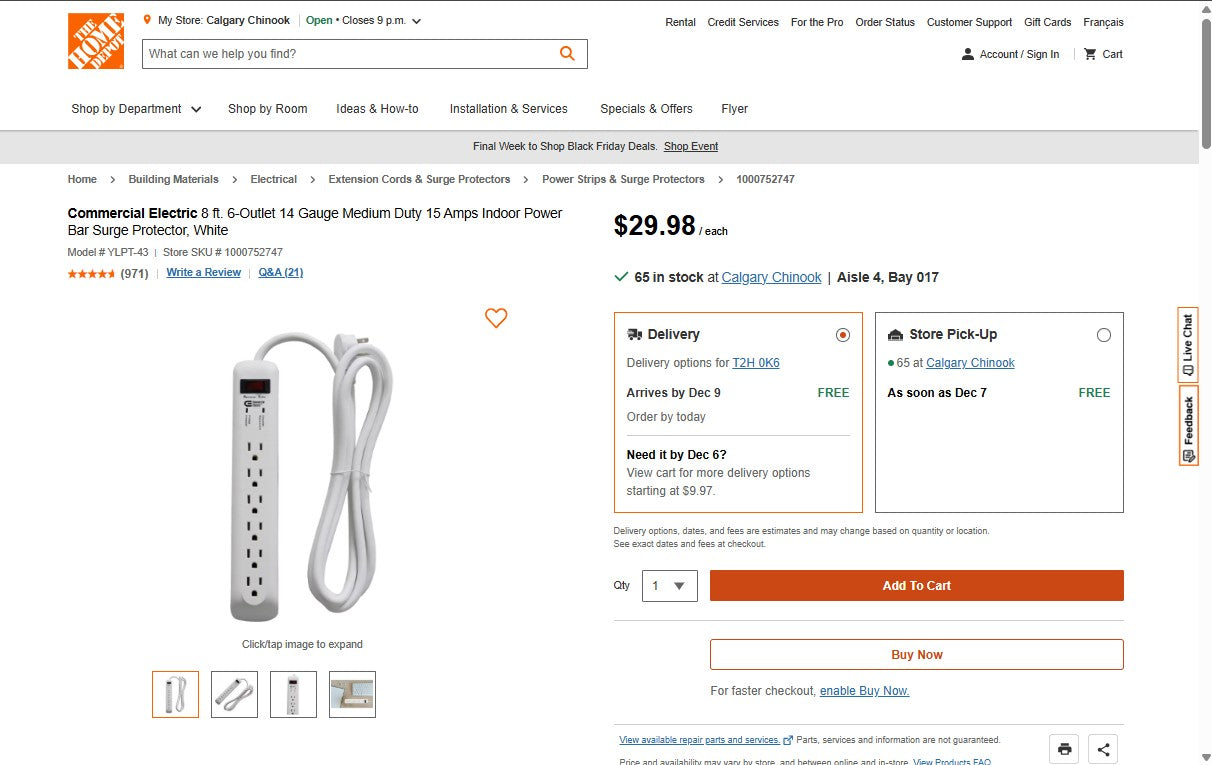
Task: Open the Write a Review link
Action: [x=203, y=272]
